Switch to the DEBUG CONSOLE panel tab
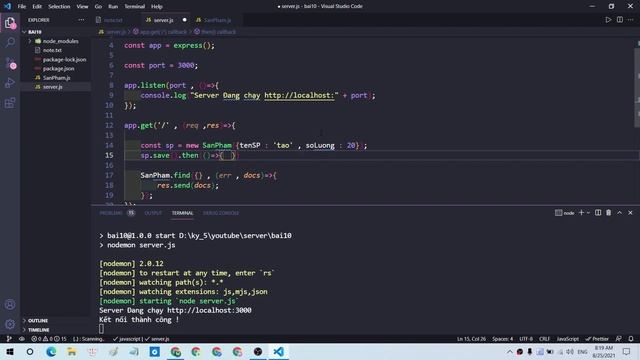 point(221,213)
